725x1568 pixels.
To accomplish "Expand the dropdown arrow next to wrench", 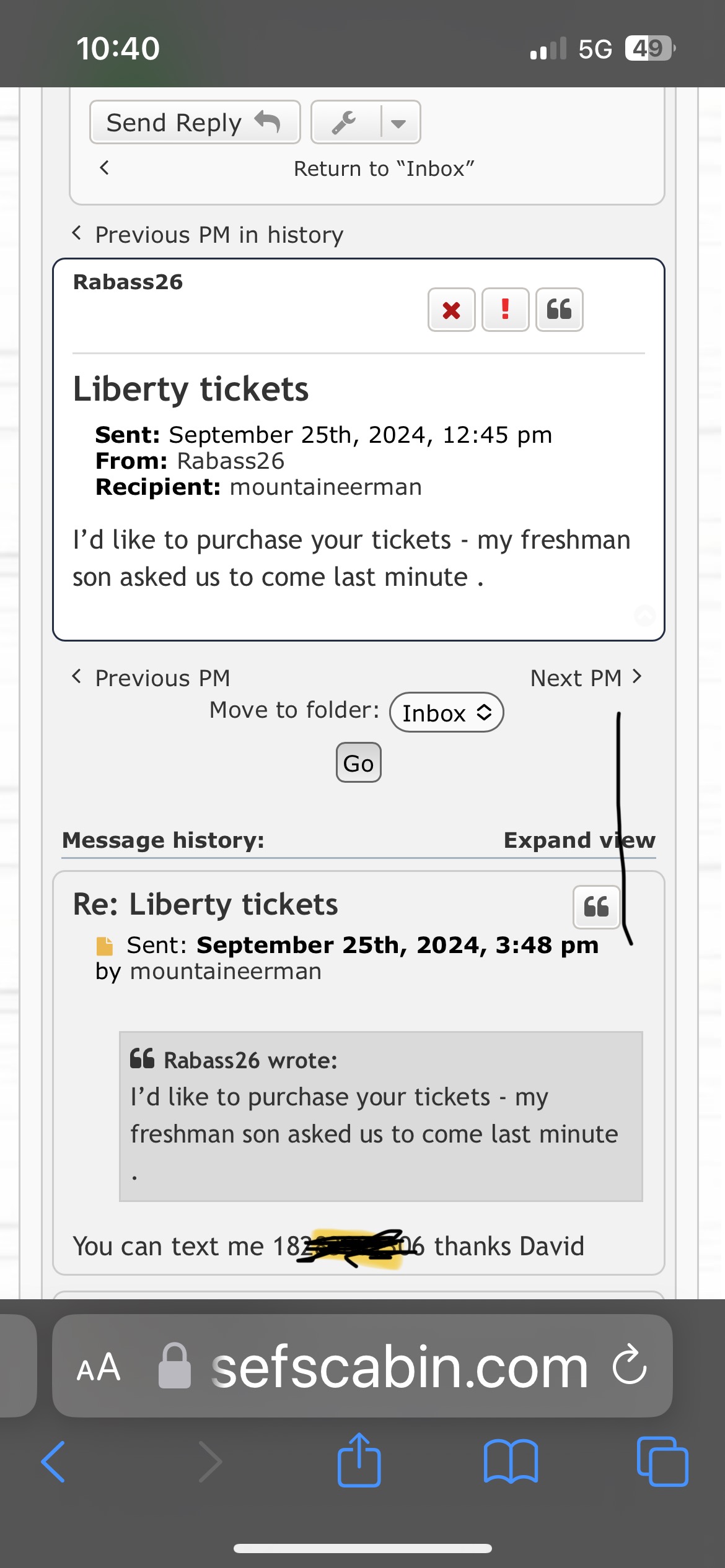I will tap(398, 123).
